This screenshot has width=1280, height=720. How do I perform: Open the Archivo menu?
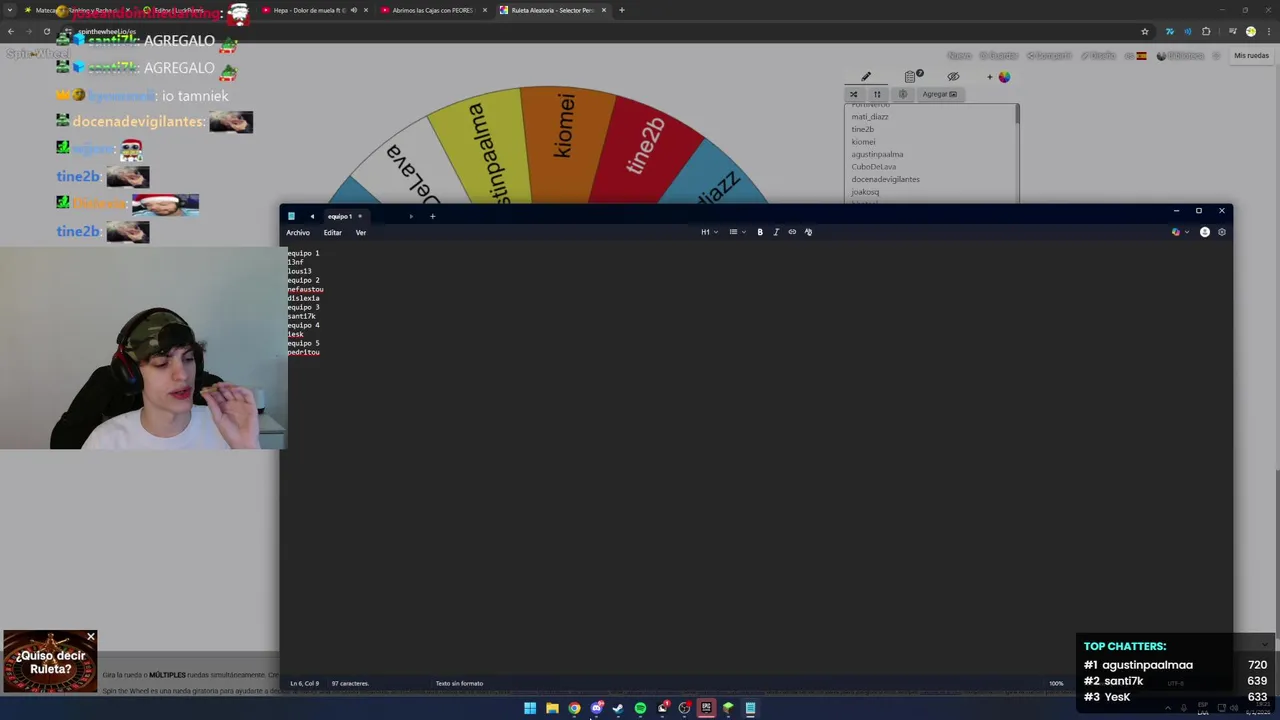click(298, 233)
